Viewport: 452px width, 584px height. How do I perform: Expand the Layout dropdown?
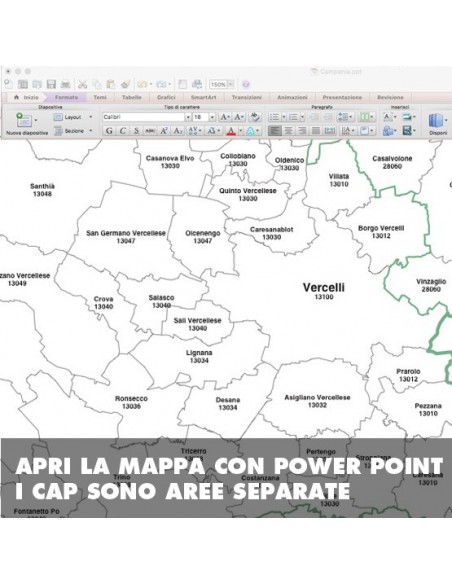(x=90, y=117)
